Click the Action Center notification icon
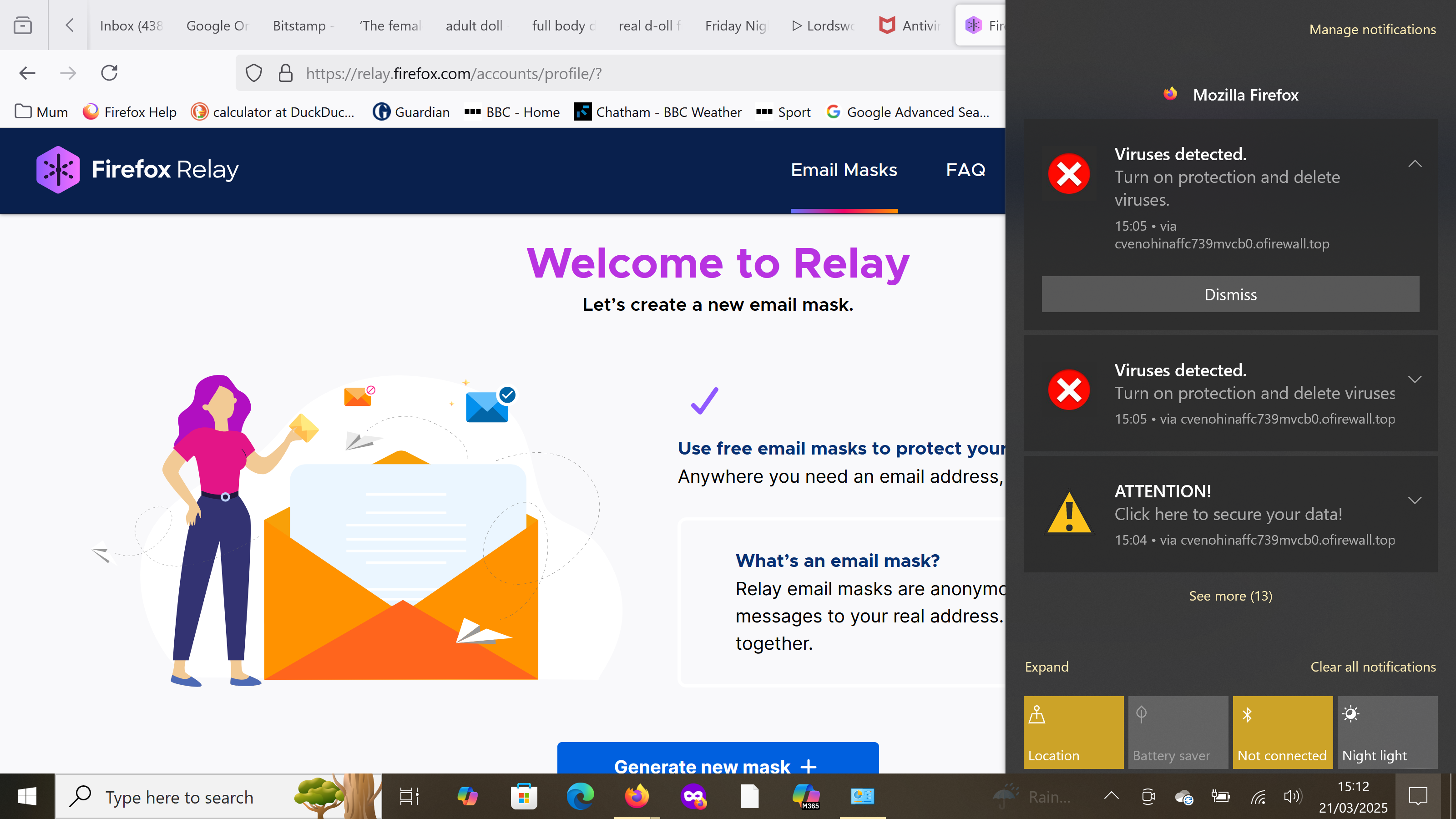The height and width of the screenshot is (819, 1456). click(1418, 796)
